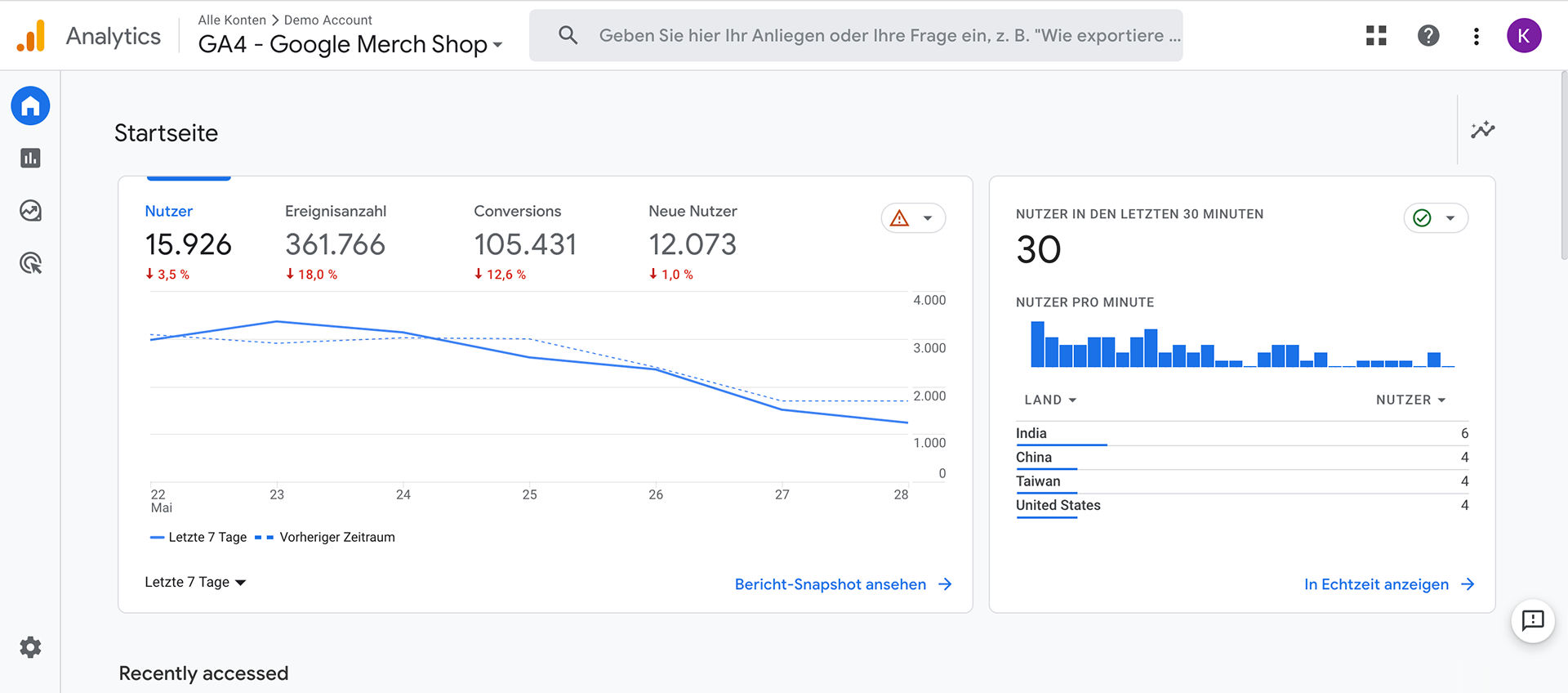Click the 12,6 % decrease indicator
Viewport: 1568px width, 693px height.
click(500, 275)
